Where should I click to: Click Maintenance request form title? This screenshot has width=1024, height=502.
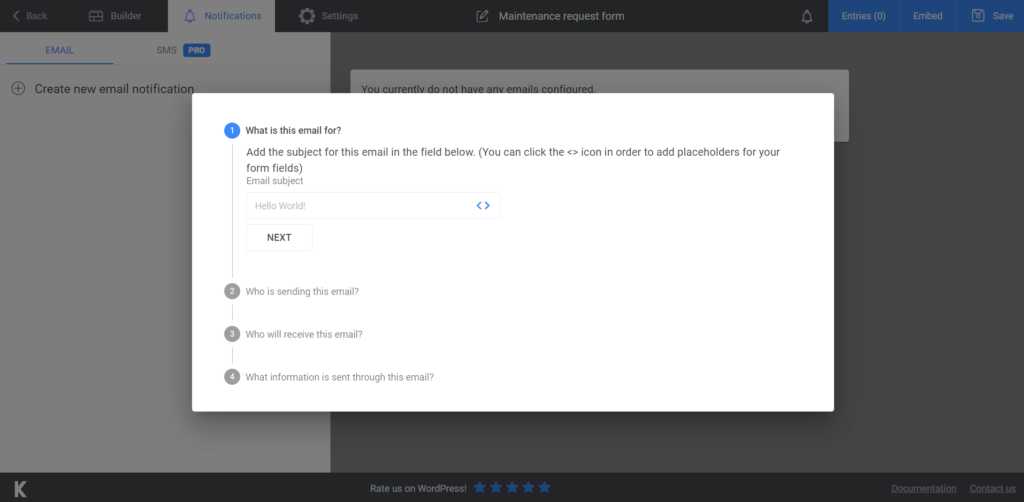pos(562,16)
